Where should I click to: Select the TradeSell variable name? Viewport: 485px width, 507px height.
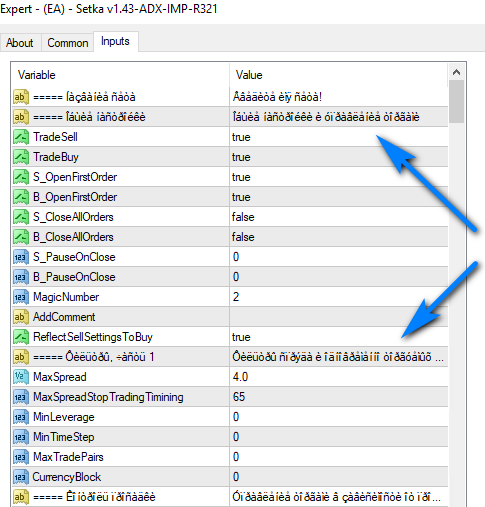55,137
